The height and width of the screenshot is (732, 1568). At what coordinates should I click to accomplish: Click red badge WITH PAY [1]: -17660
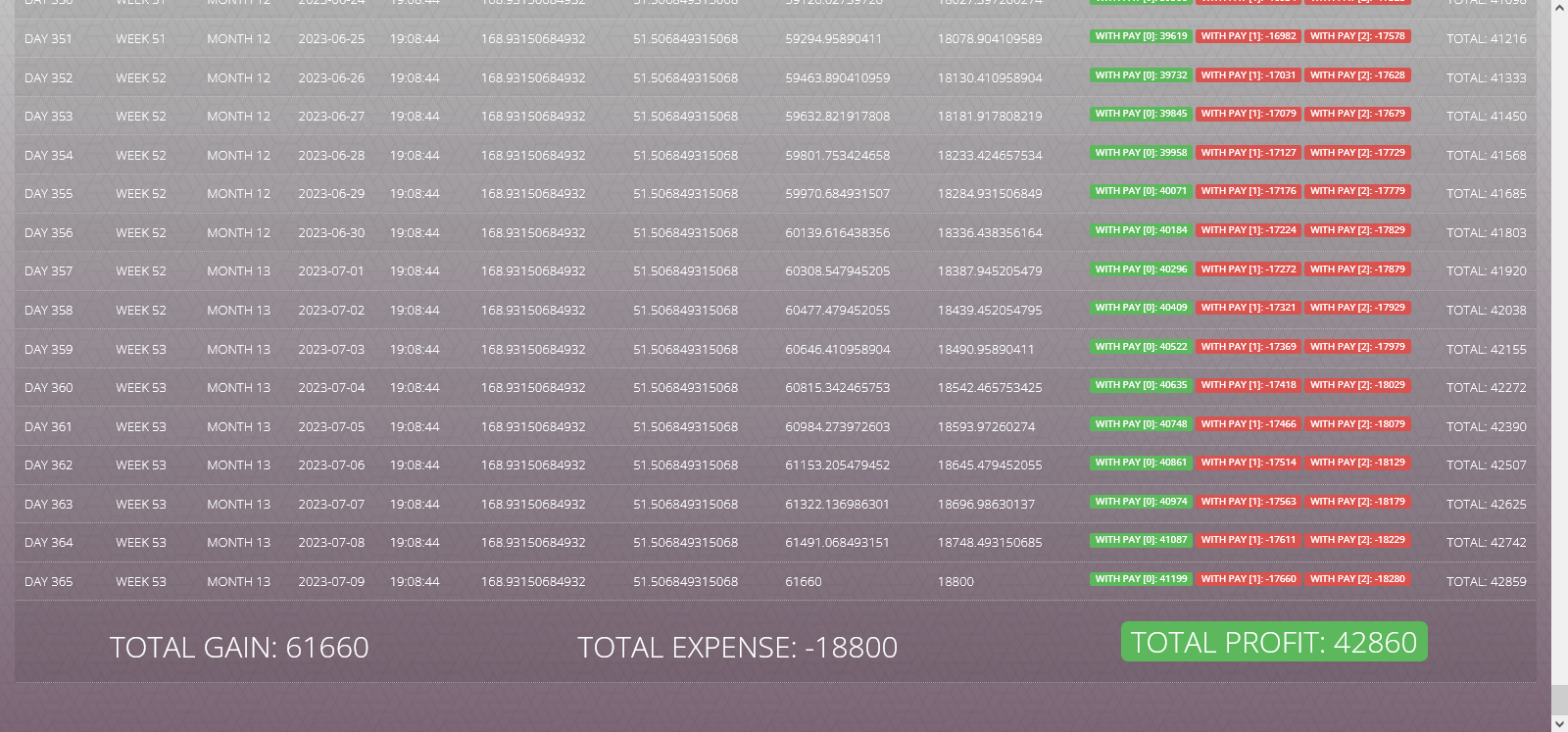coord(1249,579)
